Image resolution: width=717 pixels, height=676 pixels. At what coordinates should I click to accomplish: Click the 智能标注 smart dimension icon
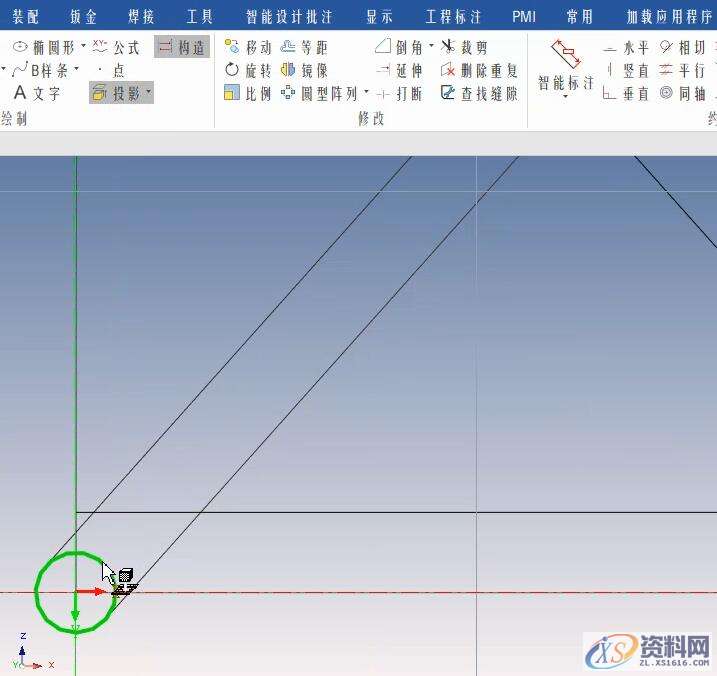click(566, 54)
